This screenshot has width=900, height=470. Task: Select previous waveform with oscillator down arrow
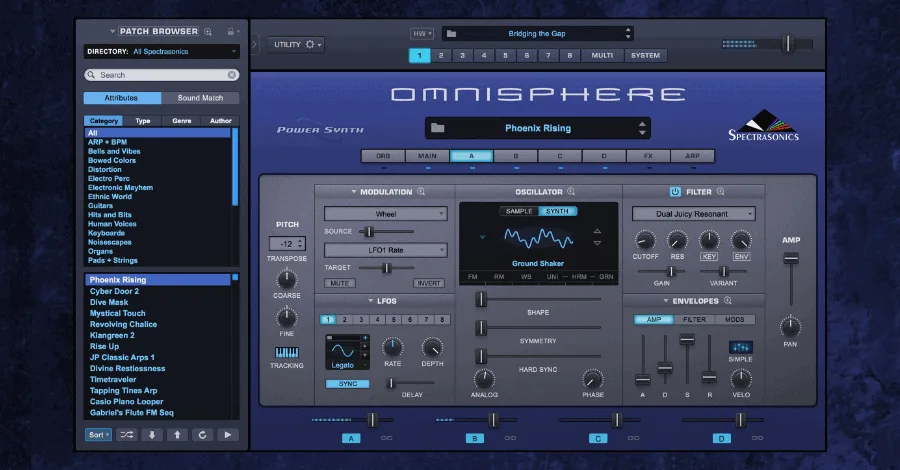click(598, 243)
